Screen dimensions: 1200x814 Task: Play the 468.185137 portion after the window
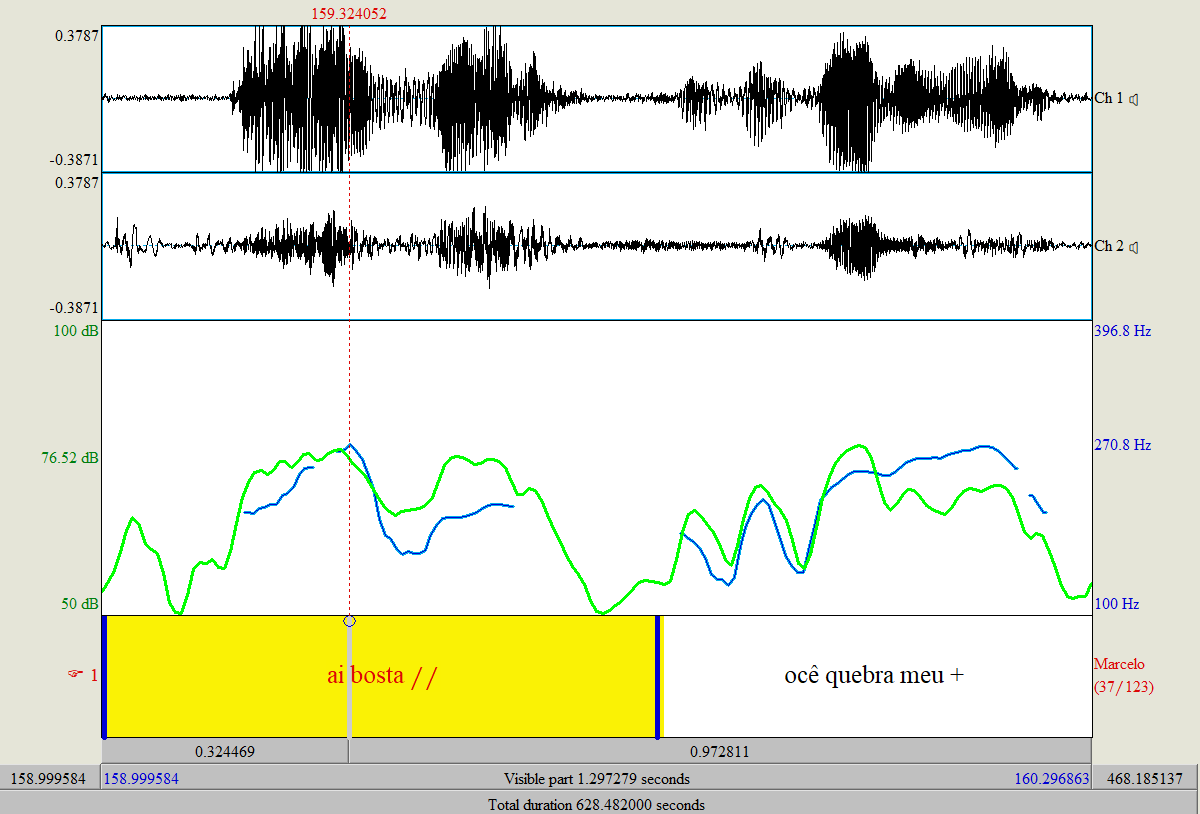1146,778
